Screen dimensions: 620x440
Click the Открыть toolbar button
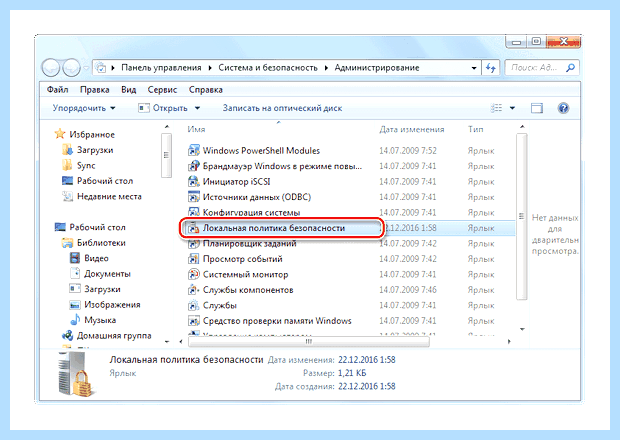[163, 108]
